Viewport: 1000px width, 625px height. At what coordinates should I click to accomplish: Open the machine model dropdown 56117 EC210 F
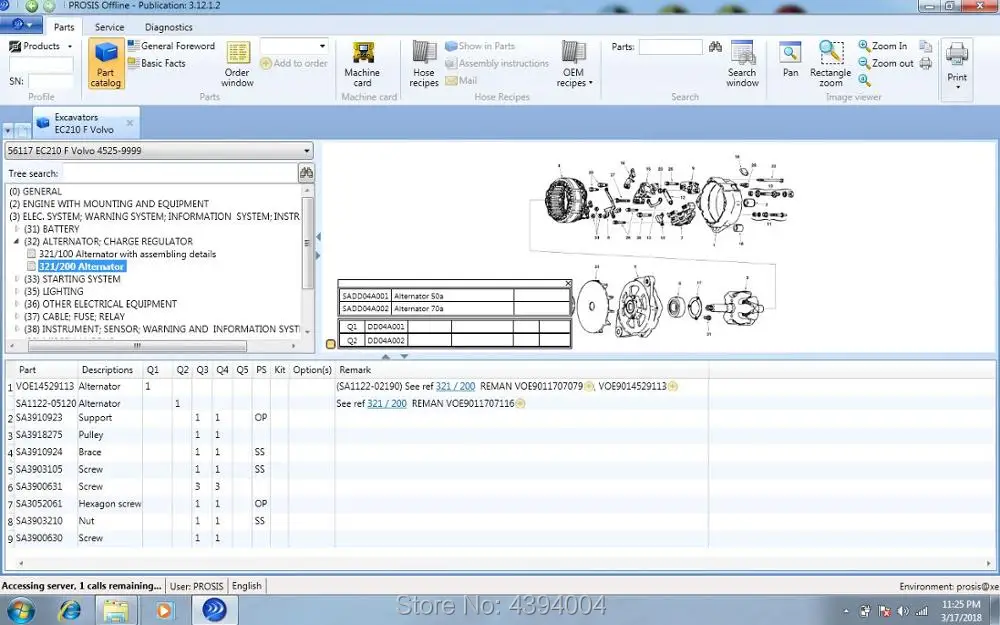159,151
